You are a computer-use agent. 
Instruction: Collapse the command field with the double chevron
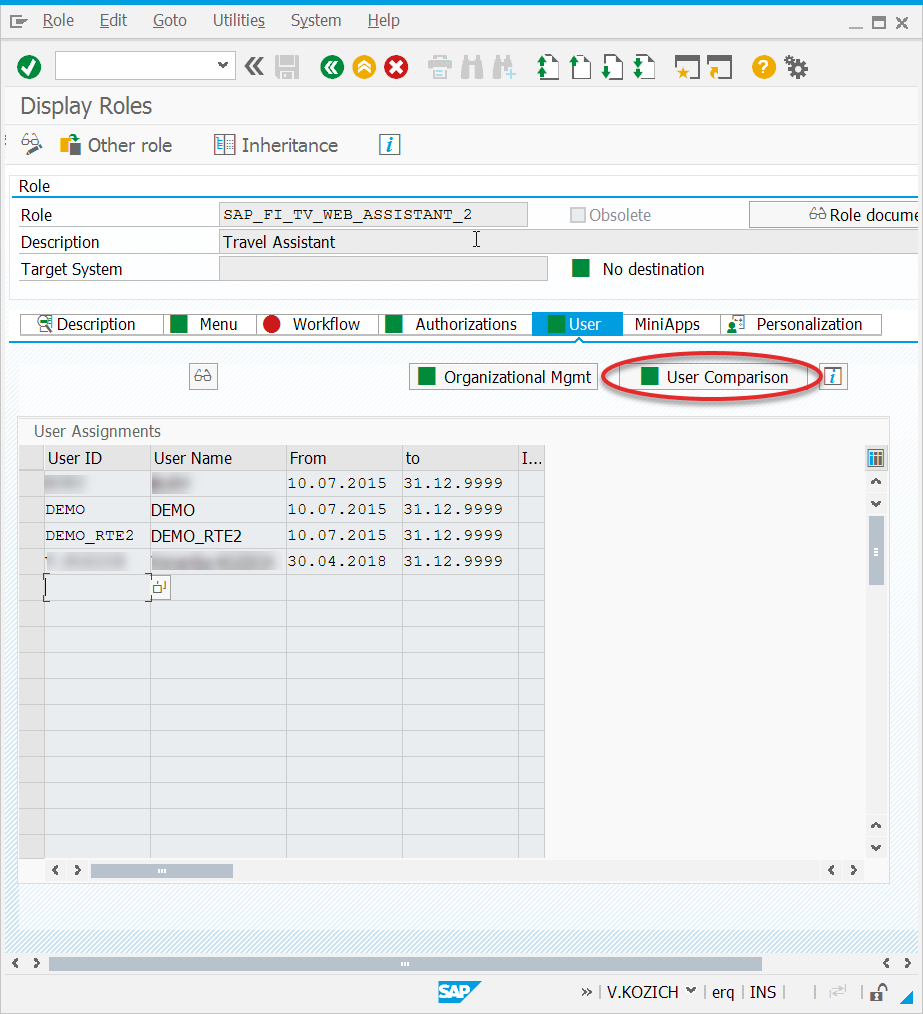coord(254,66)
